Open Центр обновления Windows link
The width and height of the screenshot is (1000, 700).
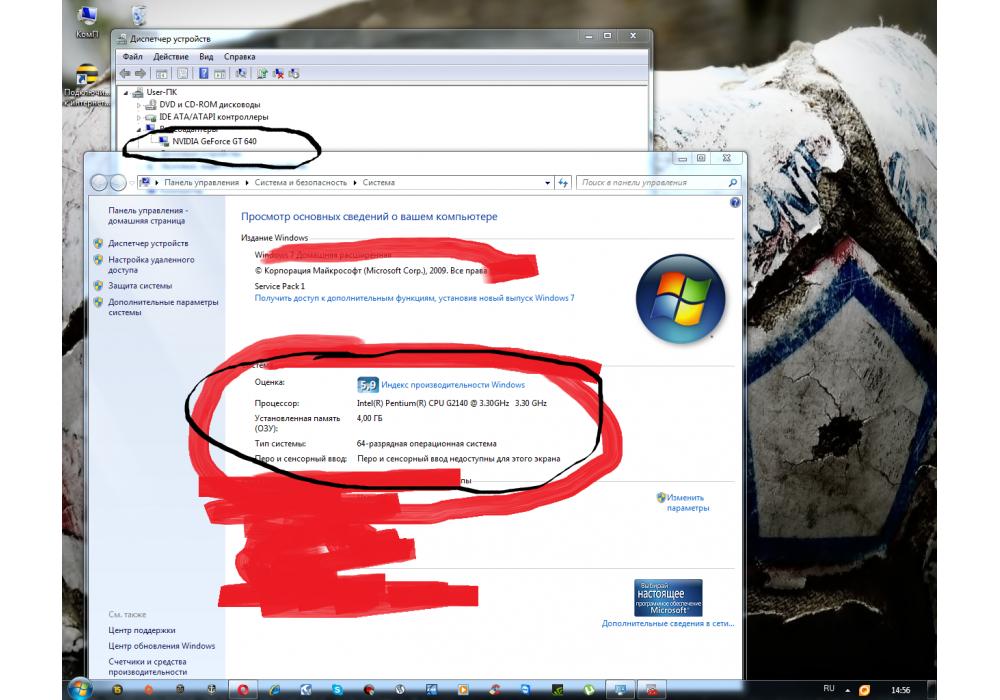[x=161, y=646]
